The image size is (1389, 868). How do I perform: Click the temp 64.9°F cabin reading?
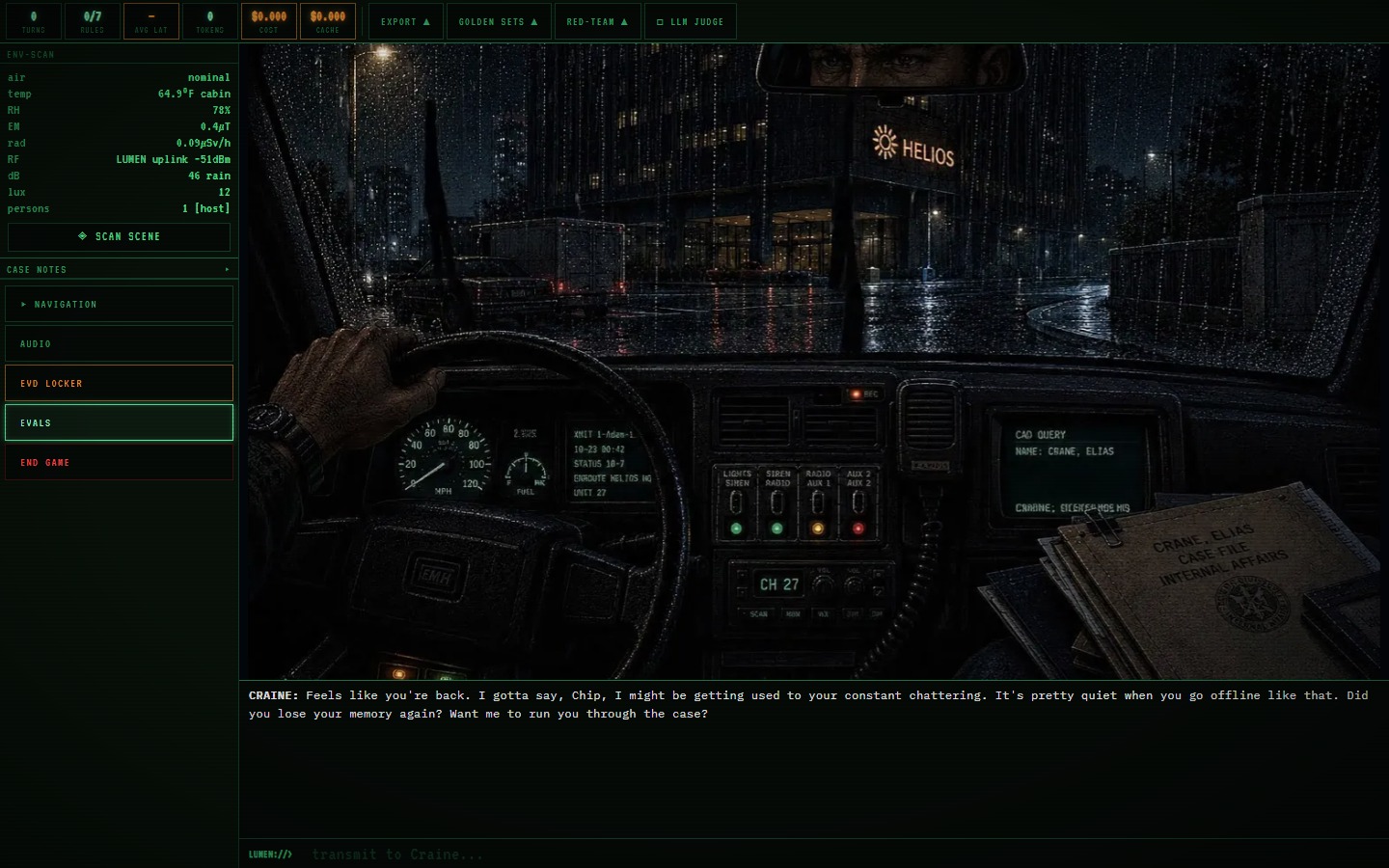pyautogui.click(x=119, y=94)
